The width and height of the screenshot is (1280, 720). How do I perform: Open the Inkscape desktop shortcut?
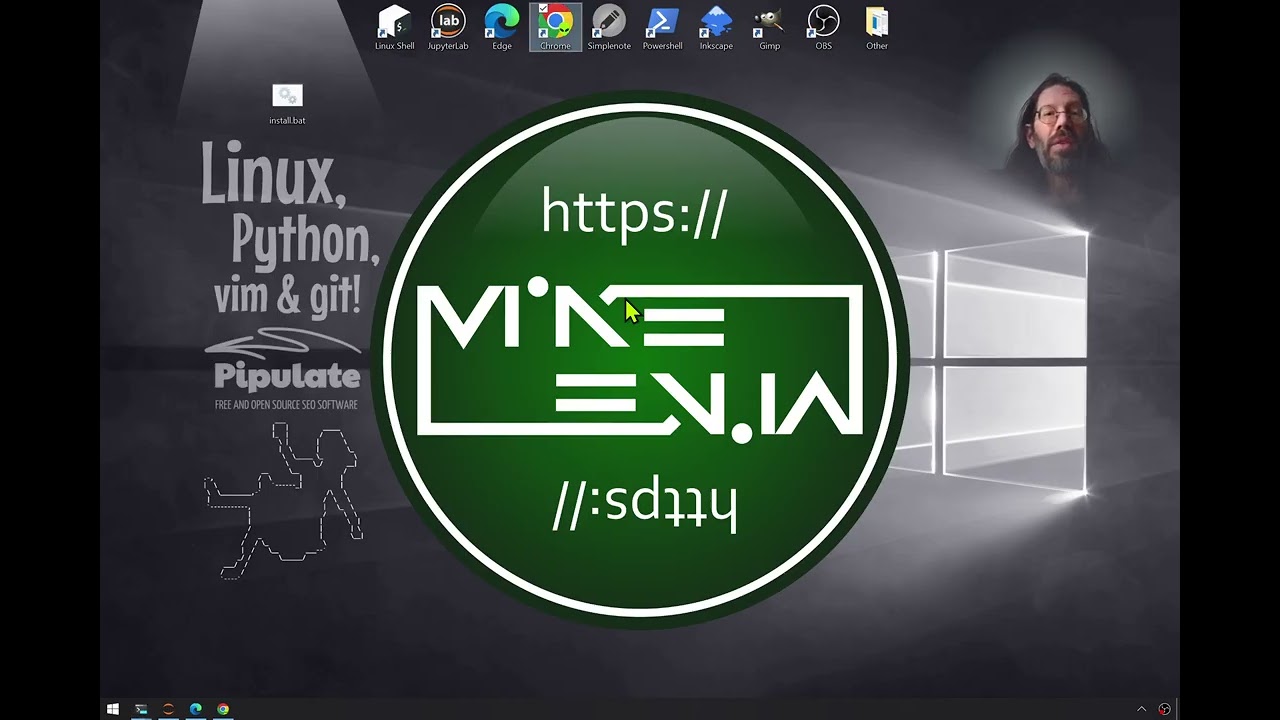pyautogui.click(x=716, y=27)
